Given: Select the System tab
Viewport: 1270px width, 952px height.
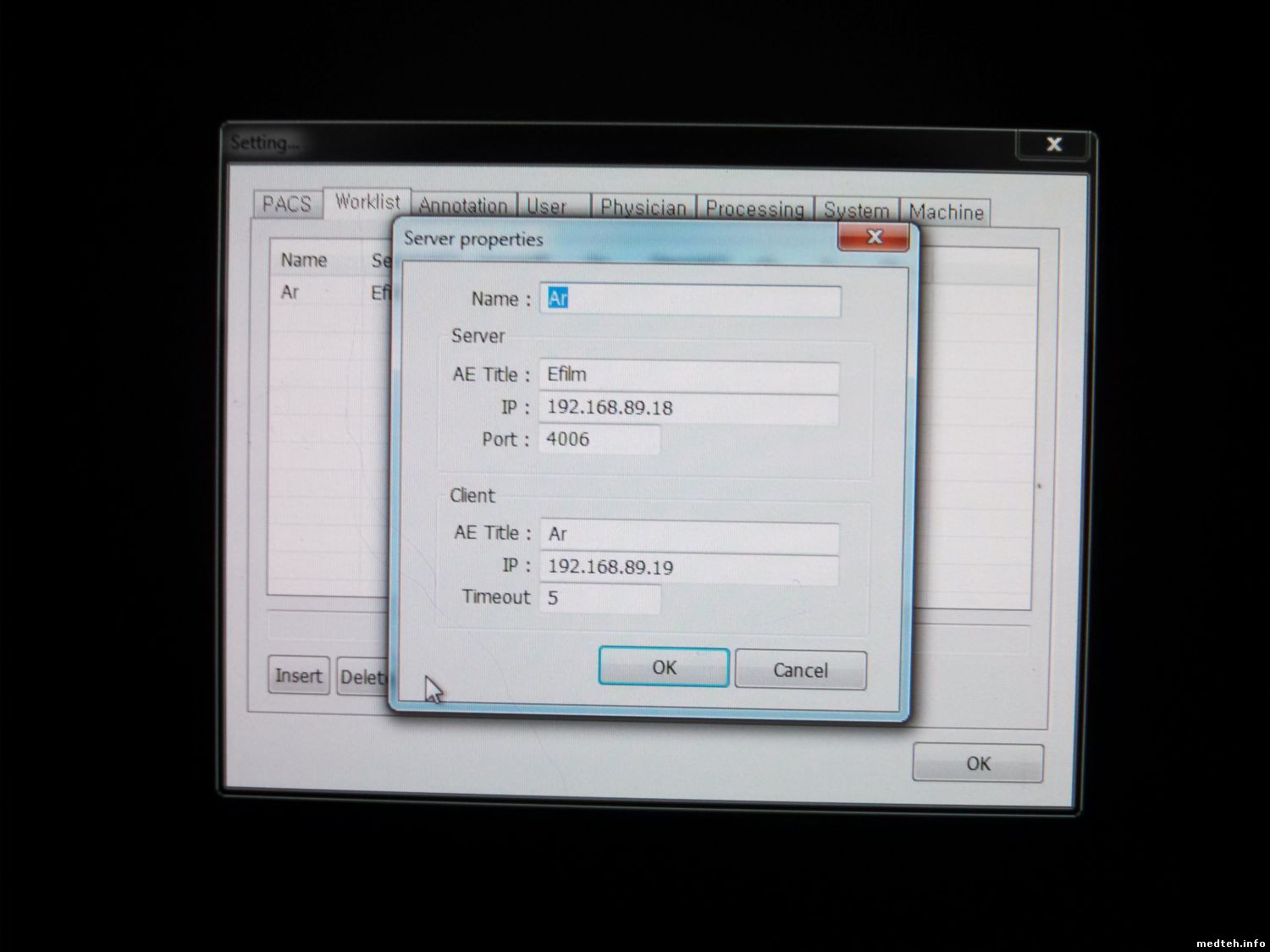Looking at the screenshot, I should [x=856, y=211].
